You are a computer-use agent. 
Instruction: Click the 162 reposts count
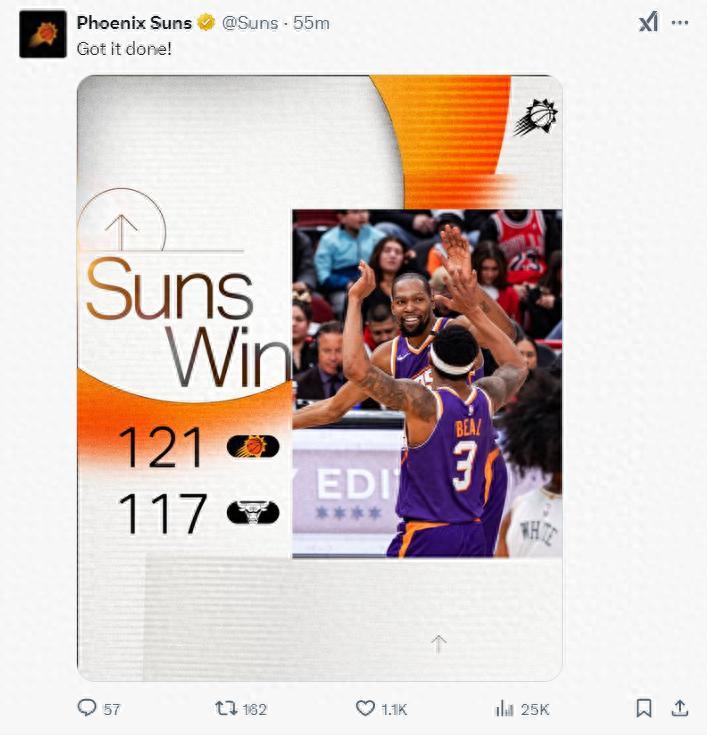tap(255, 709)
